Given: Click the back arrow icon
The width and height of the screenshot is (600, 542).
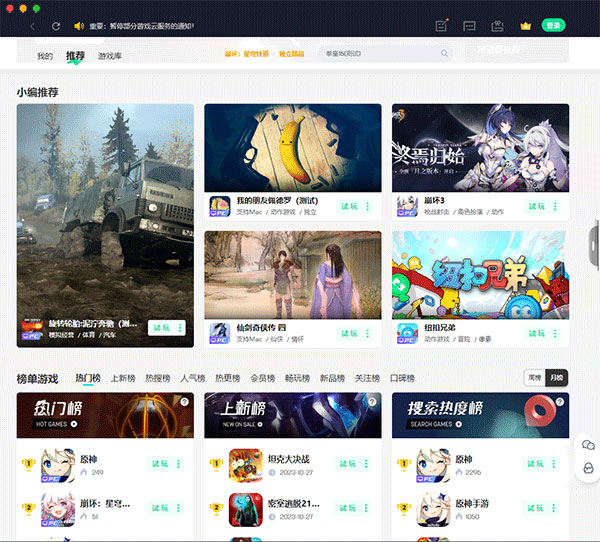Looking at the screenshot, I should (33, 26).
